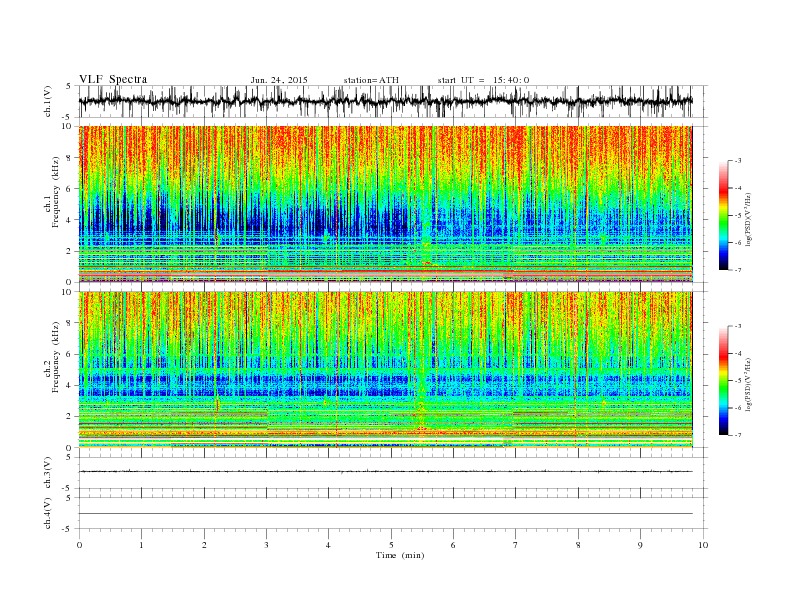Screen dimensions: 792x612
Task: Click the ch.2 frequency spectrogram panel
Action: [x=386, y=370]
